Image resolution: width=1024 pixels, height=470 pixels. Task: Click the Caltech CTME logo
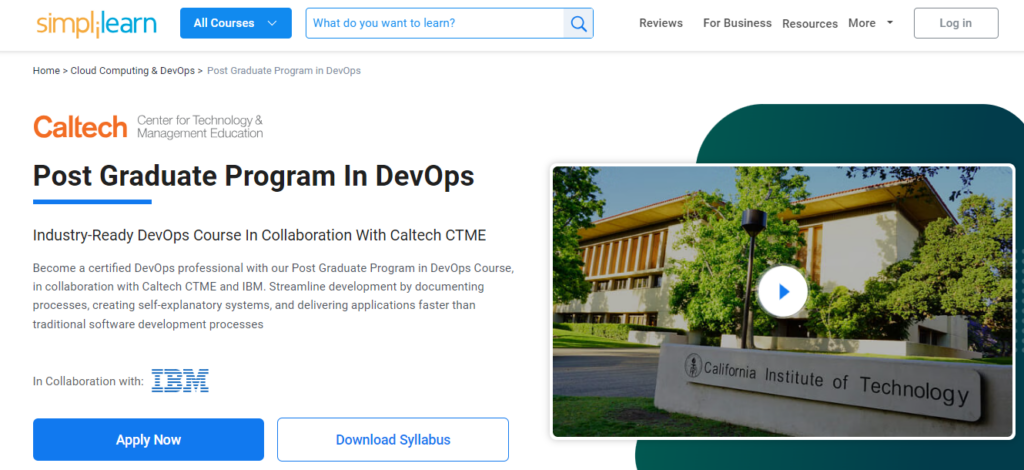point(148,127)
